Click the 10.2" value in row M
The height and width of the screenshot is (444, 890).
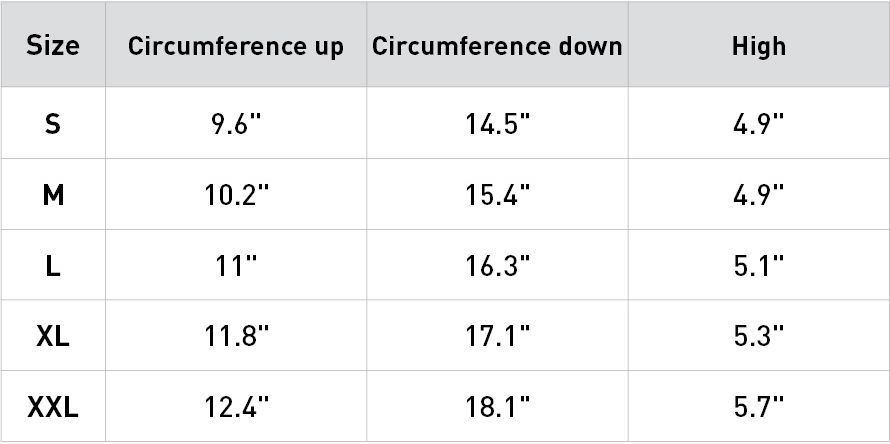236,195
